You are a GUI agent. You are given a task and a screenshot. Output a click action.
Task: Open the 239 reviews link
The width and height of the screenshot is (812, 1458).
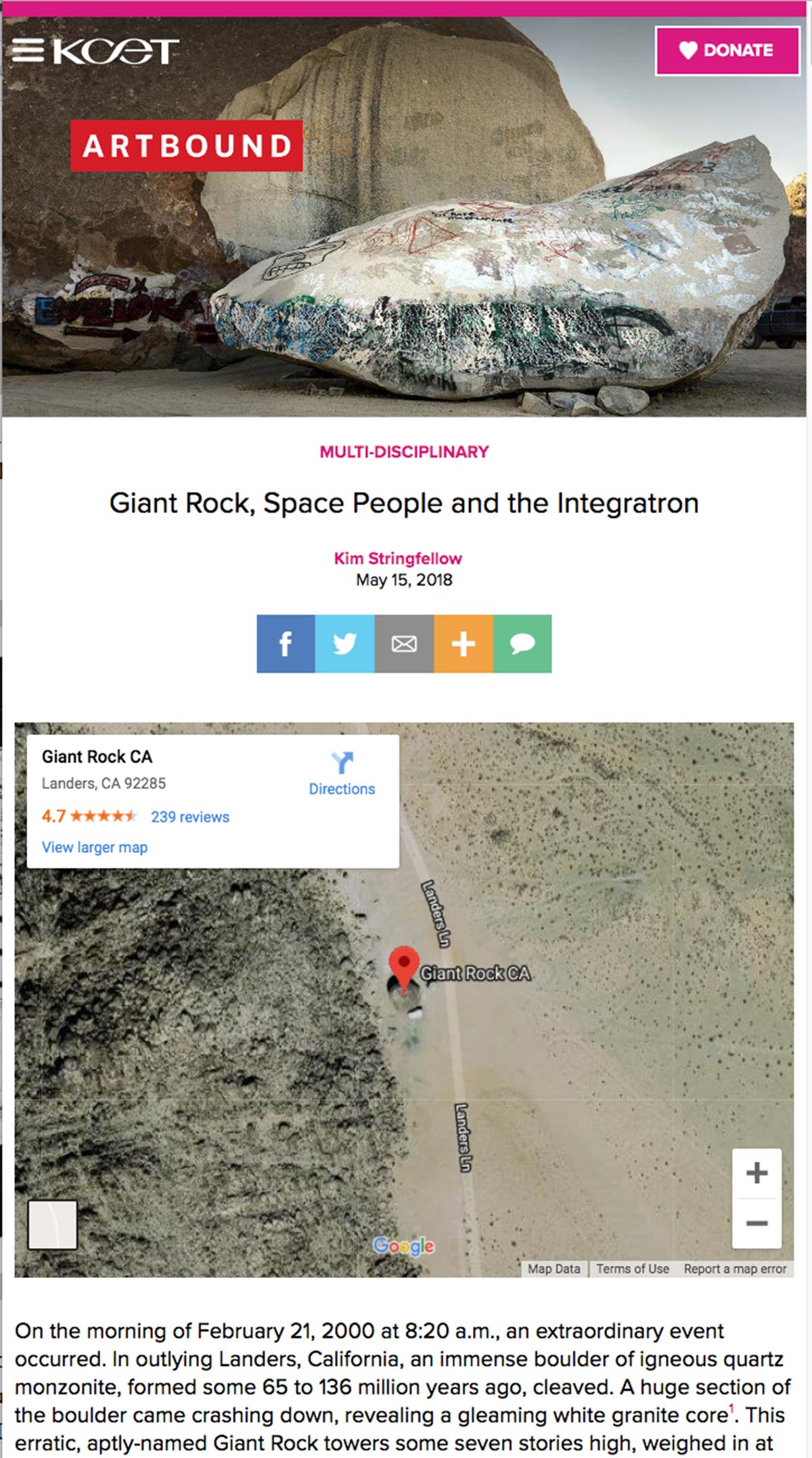(190, 817)
